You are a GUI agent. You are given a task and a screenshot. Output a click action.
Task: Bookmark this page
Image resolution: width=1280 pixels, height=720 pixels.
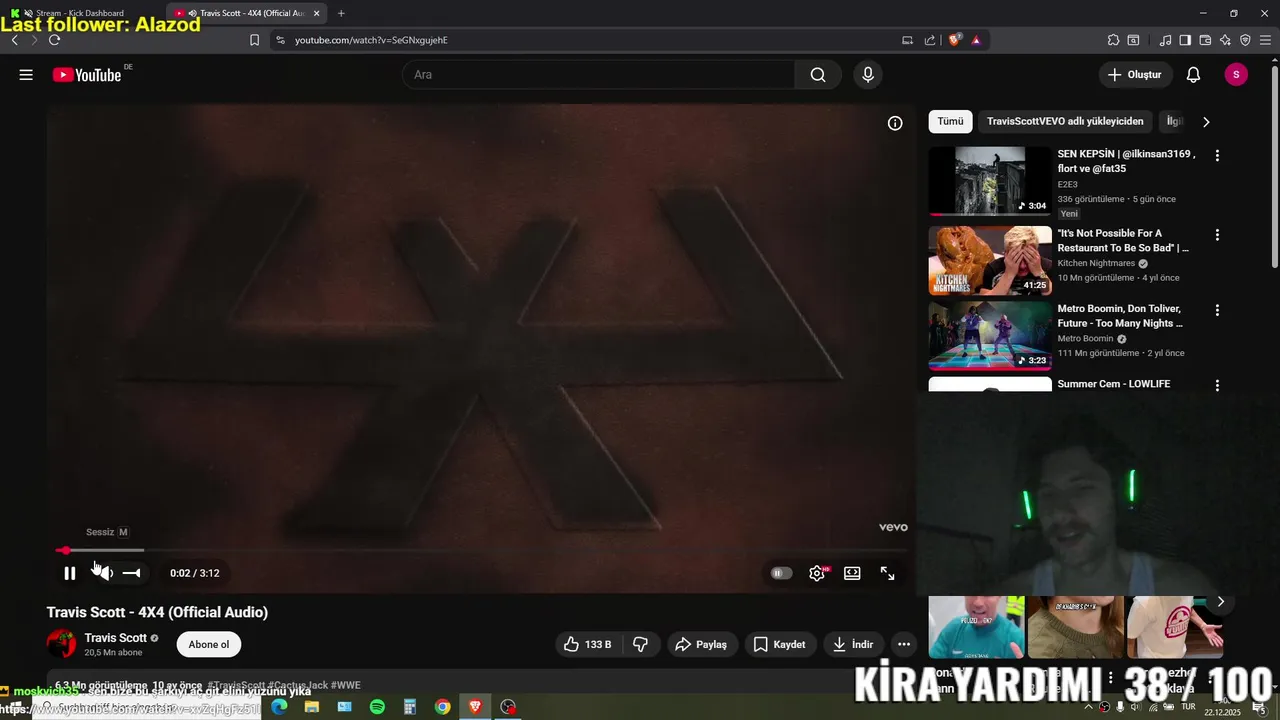254,40
